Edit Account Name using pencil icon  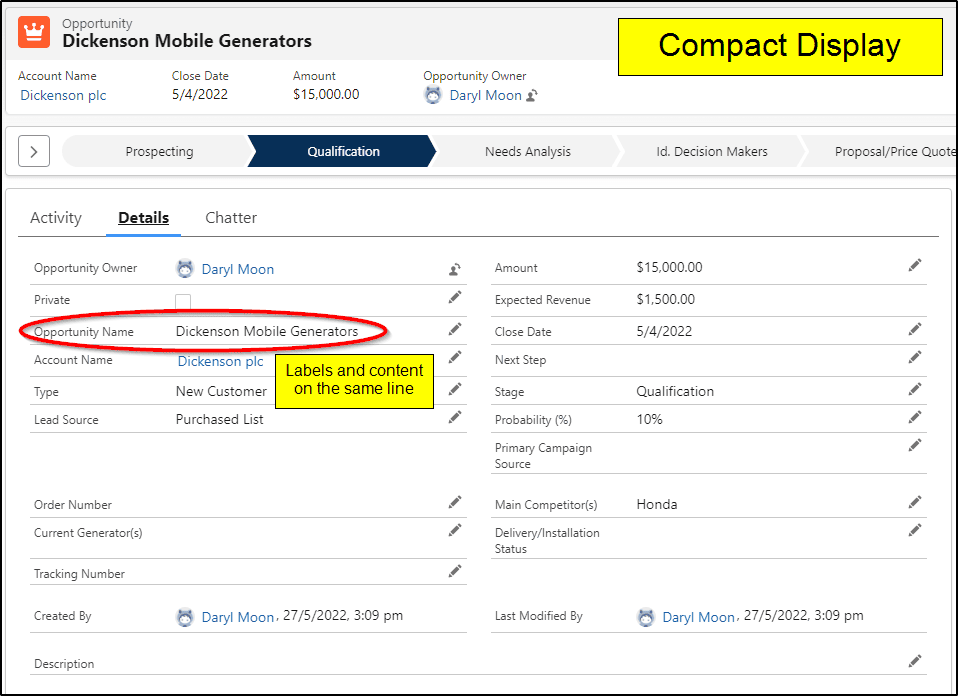(x=455, y=357)
